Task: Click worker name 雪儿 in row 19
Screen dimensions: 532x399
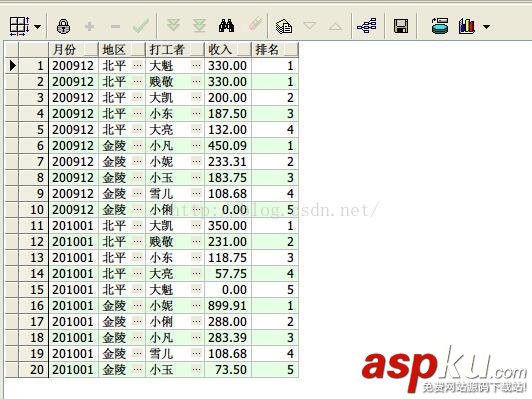Action: 162,354
